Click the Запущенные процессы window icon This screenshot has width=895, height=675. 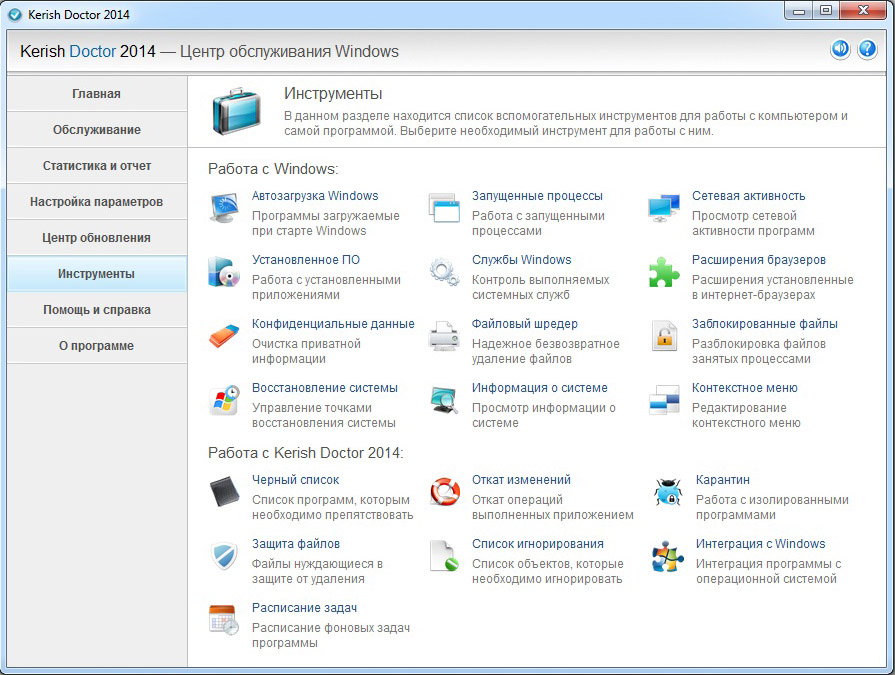pyautogui.click(x=444, y=208)
